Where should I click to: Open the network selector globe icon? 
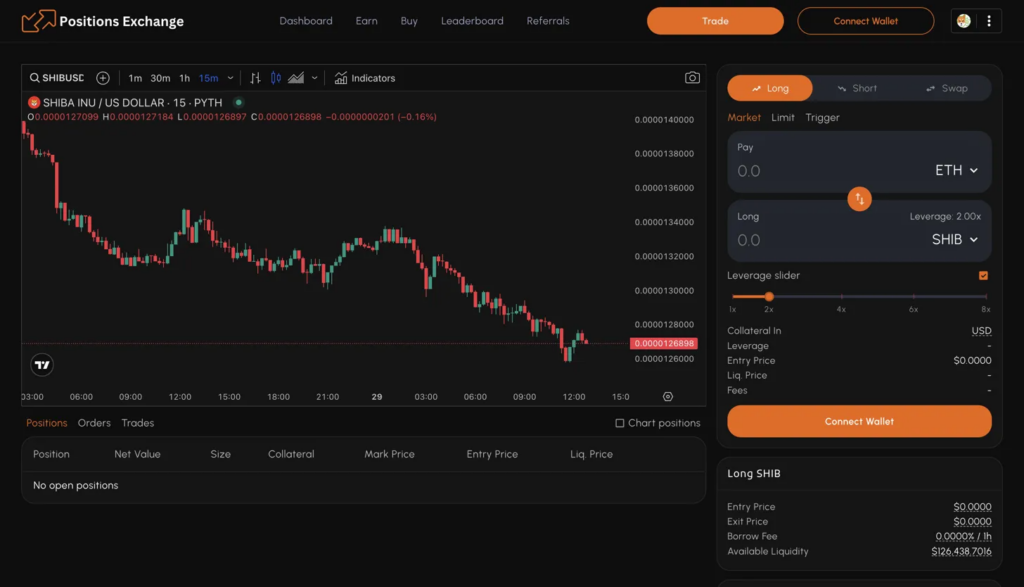click(x=963, y=21)
